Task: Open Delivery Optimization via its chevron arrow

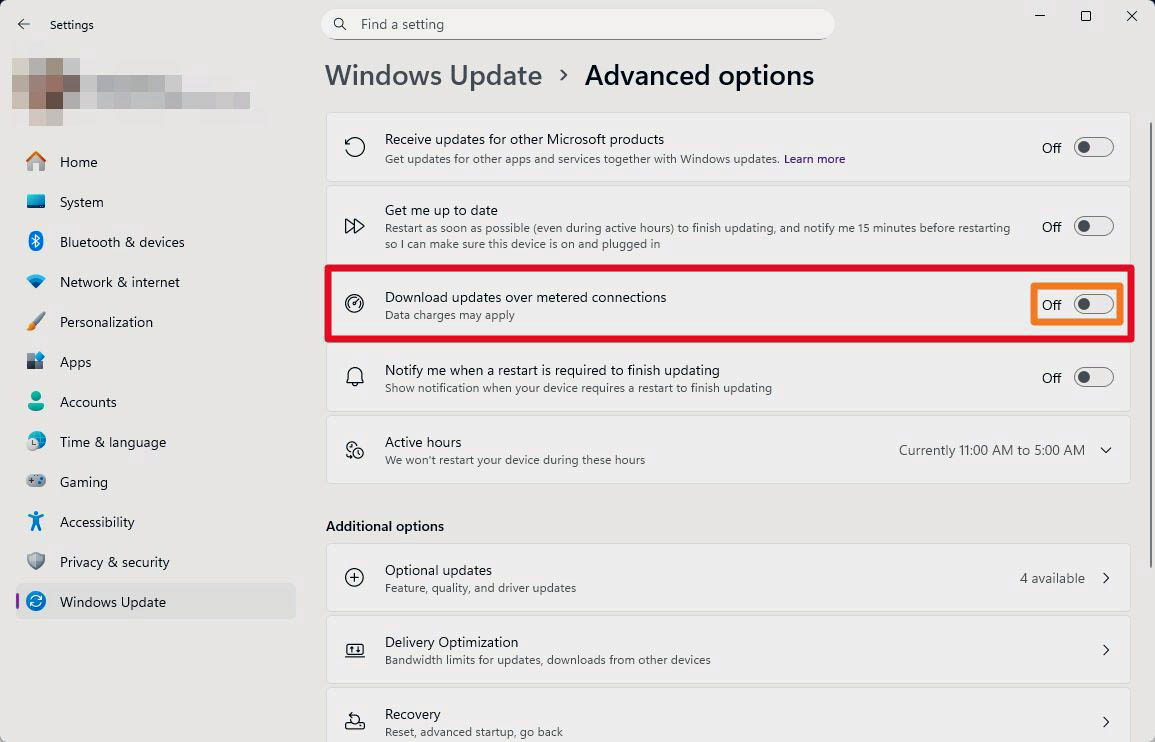Action: pos(1106,650)
